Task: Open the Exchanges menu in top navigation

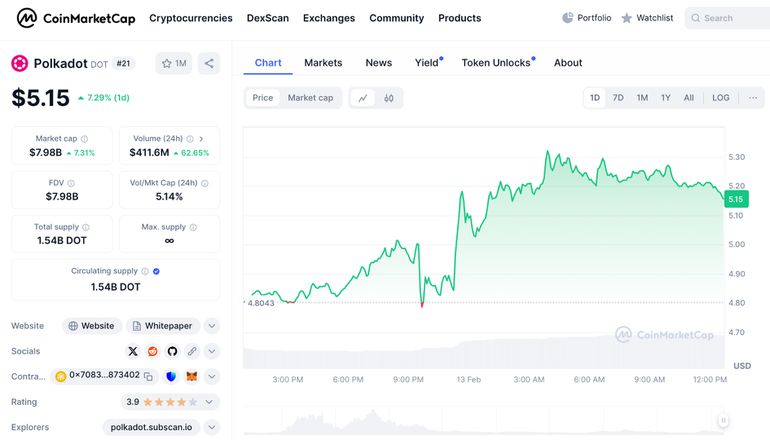Action: 329,18
